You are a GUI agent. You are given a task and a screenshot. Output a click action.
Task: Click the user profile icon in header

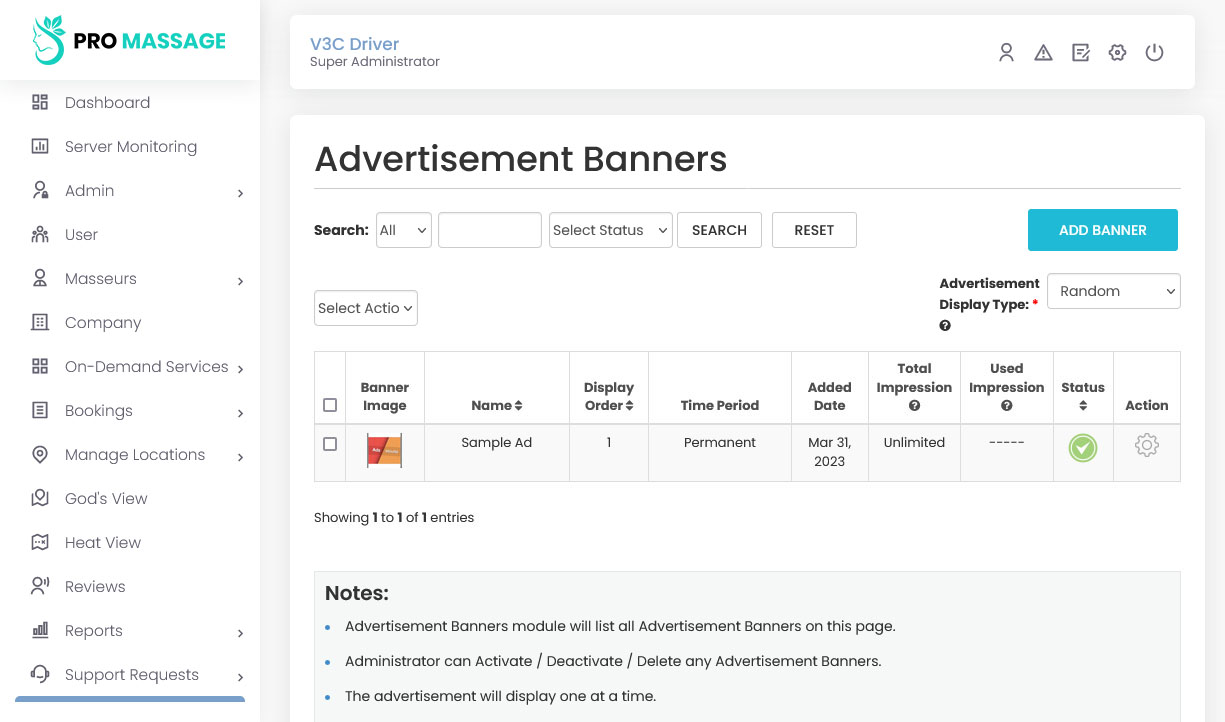1006,53
